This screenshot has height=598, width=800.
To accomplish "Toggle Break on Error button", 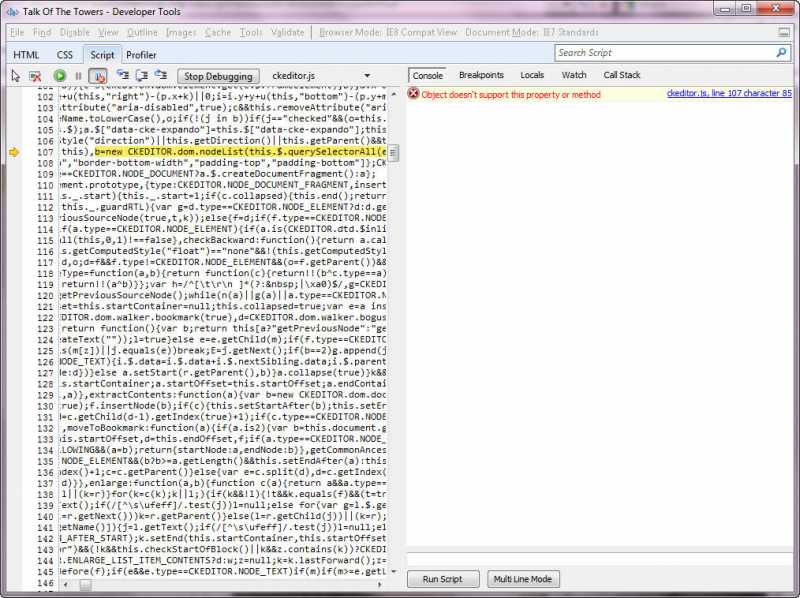I will 99,75.
